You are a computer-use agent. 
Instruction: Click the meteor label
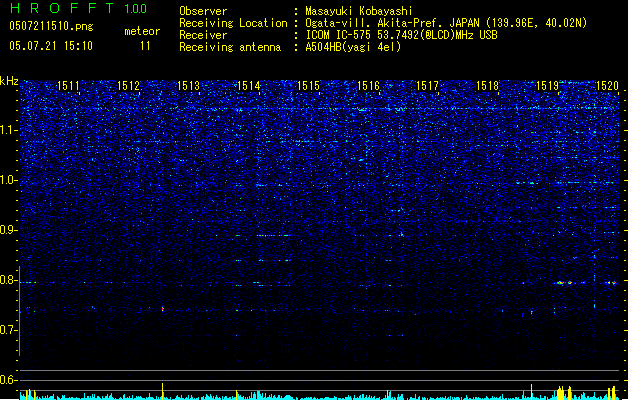pos(142,31)
